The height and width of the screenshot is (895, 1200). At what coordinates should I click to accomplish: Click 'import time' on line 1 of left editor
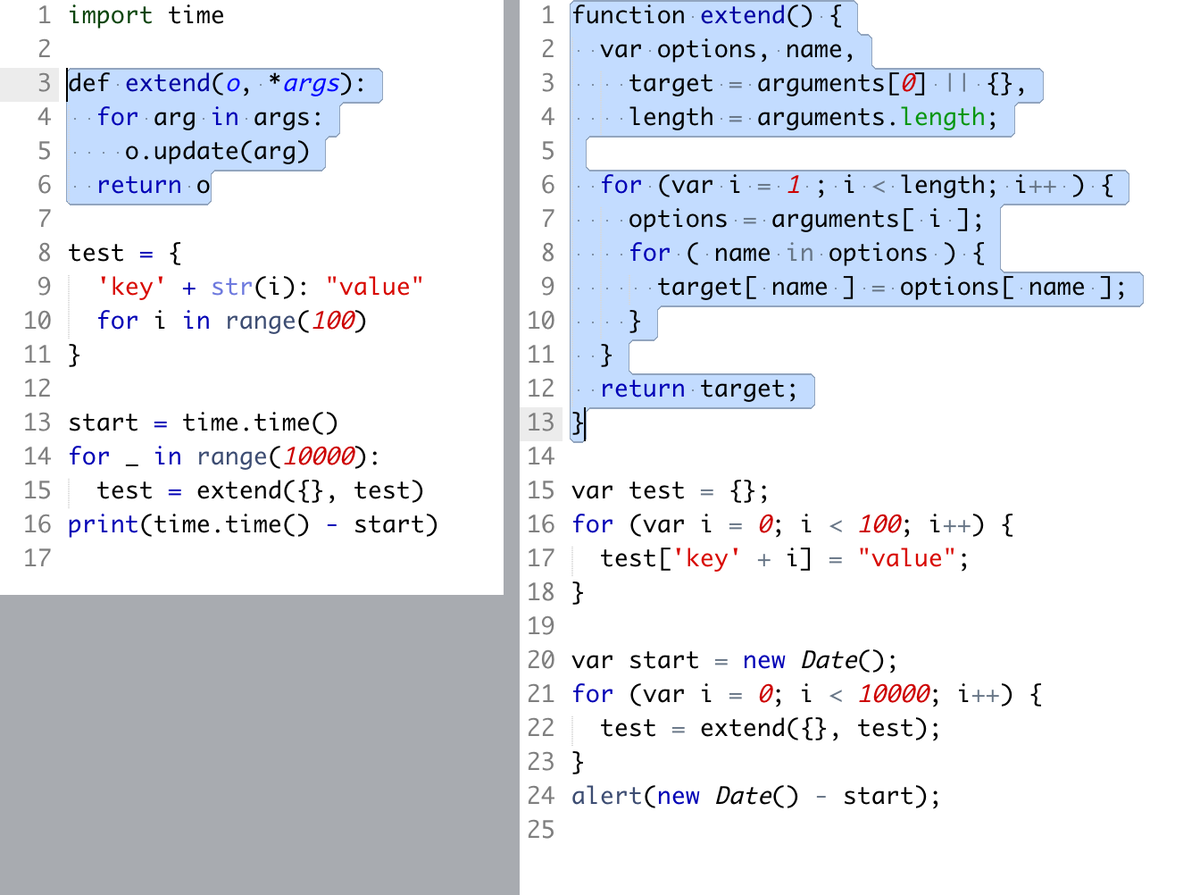click(x=146, y=15)
